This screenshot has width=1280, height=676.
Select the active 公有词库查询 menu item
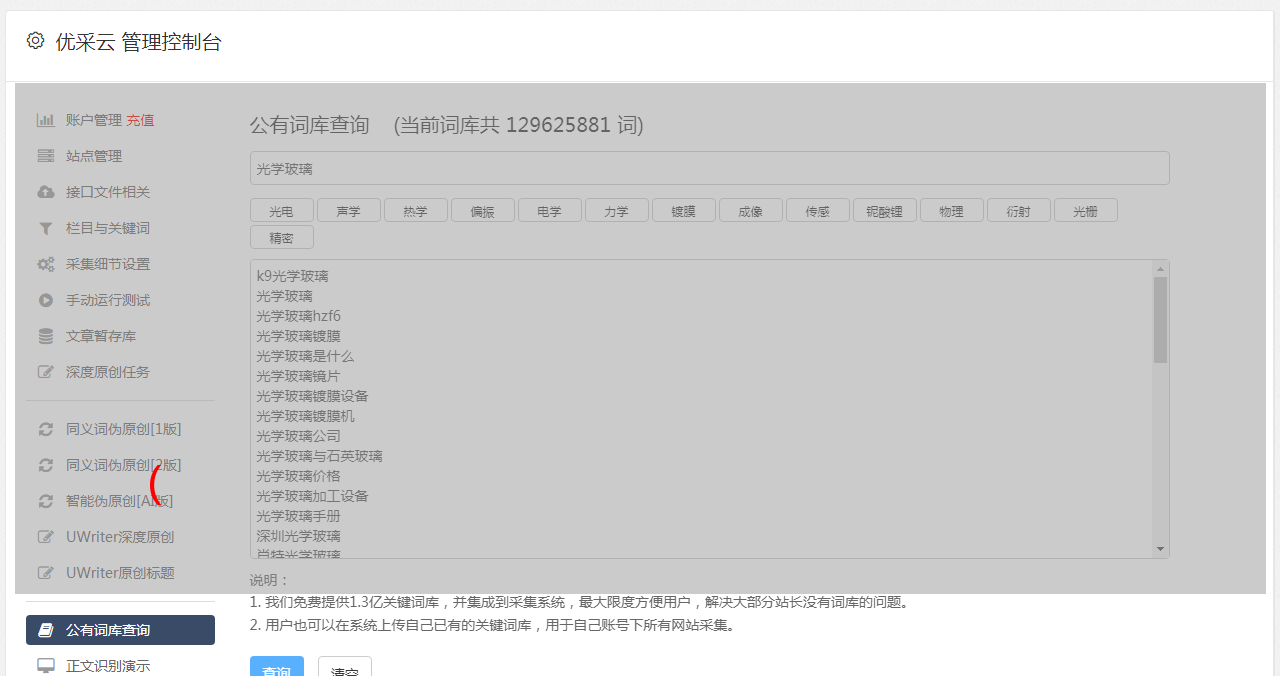[120, 630]
